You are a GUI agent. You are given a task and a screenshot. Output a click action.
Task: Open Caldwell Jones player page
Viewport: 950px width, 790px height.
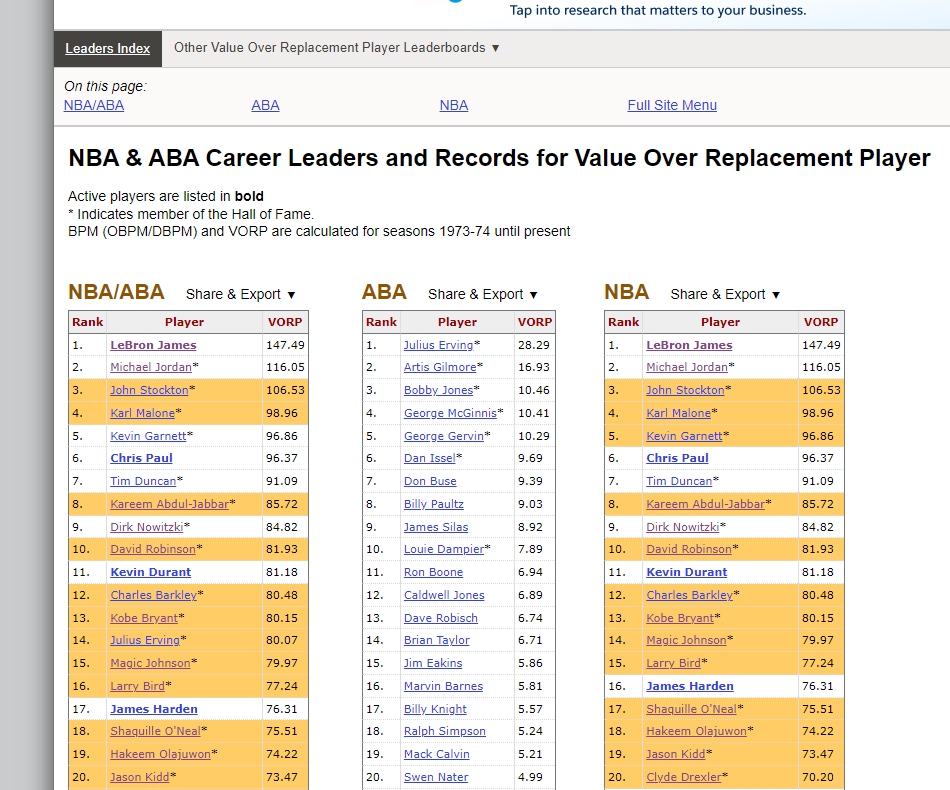click(x=444, y=596)
